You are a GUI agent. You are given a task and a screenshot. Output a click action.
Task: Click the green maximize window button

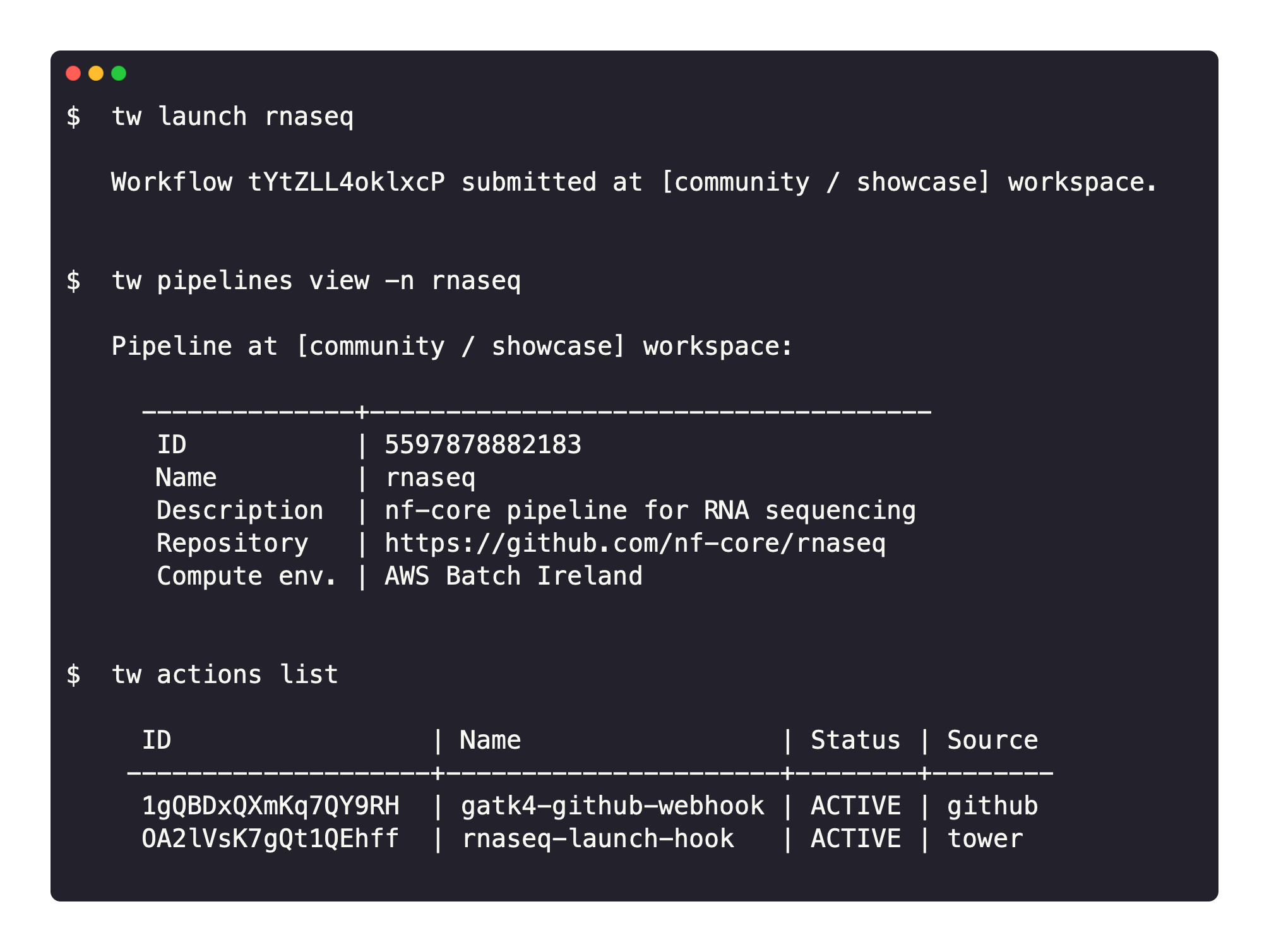tap(119, 73)
